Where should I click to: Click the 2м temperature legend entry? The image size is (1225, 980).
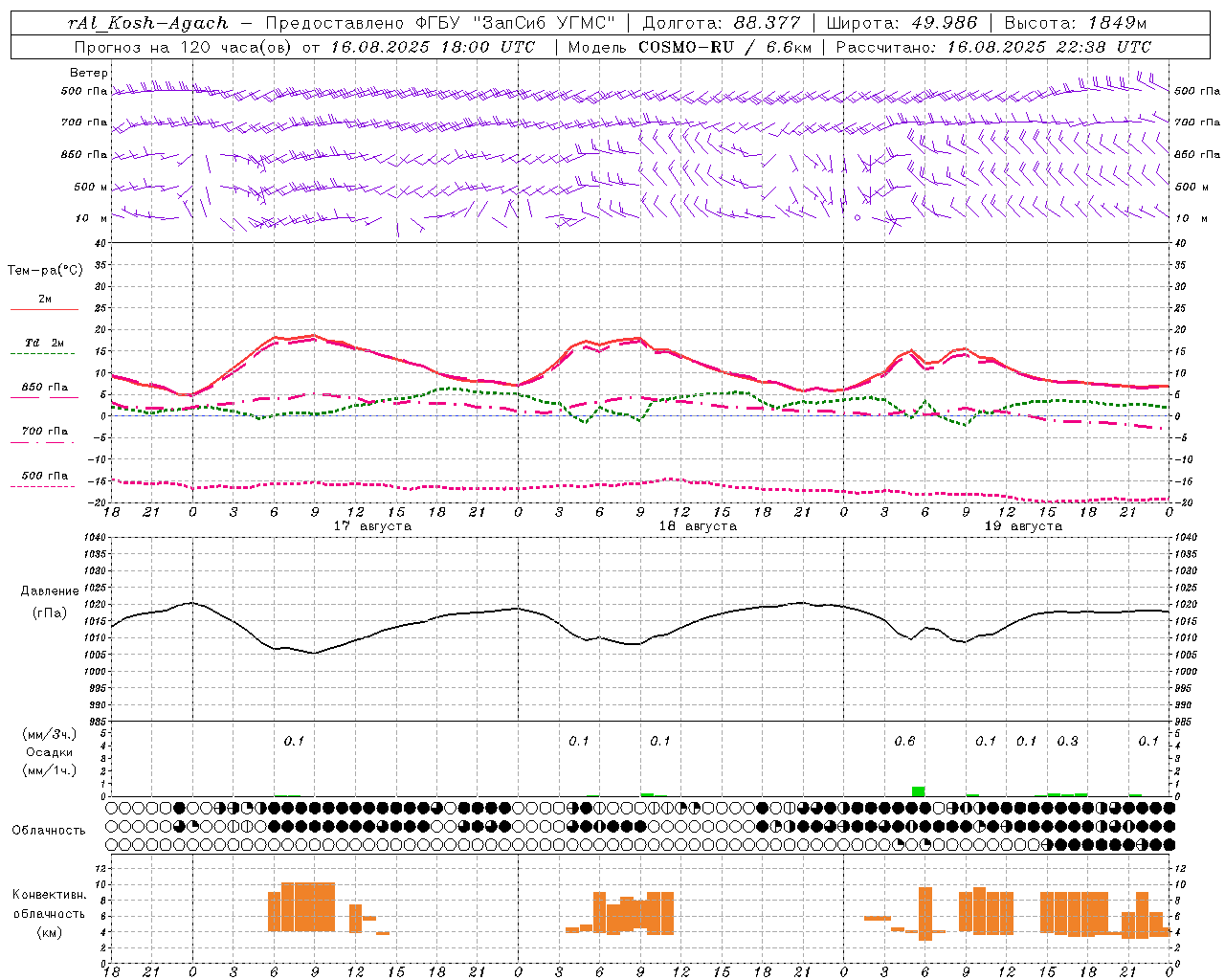45,299
